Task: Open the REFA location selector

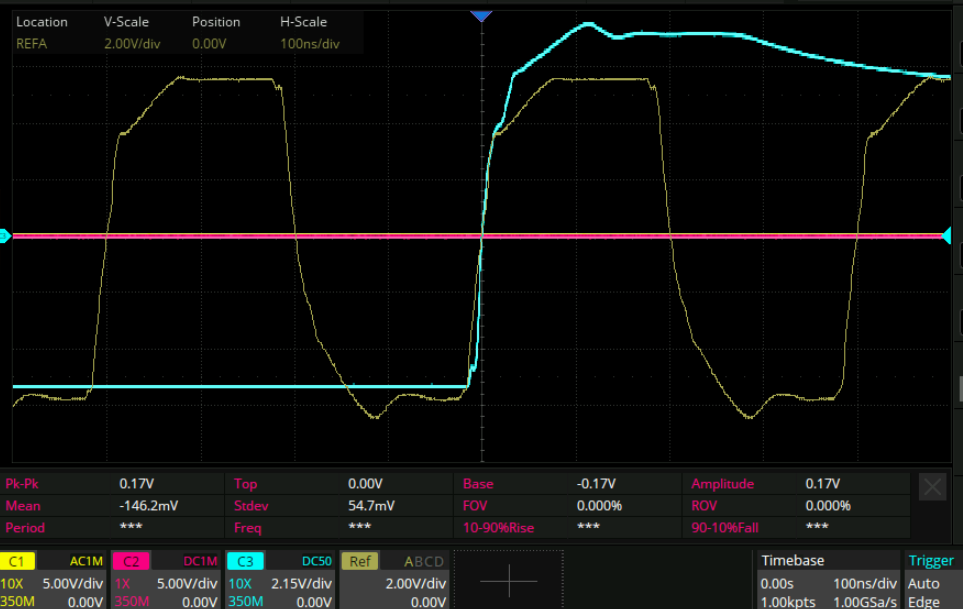Action: [32, 43]
